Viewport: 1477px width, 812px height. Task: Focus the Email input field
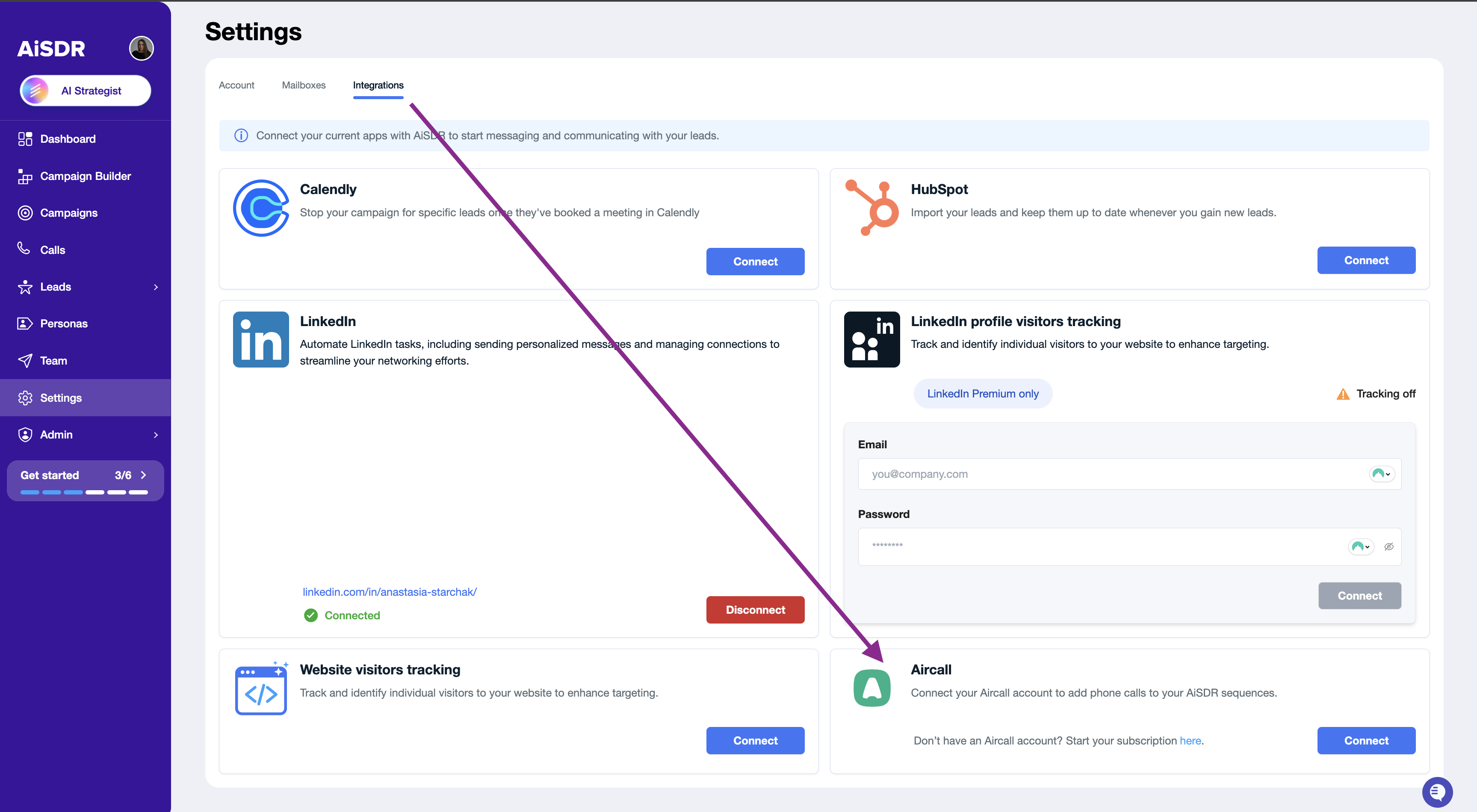click(x=1129, y=474)
